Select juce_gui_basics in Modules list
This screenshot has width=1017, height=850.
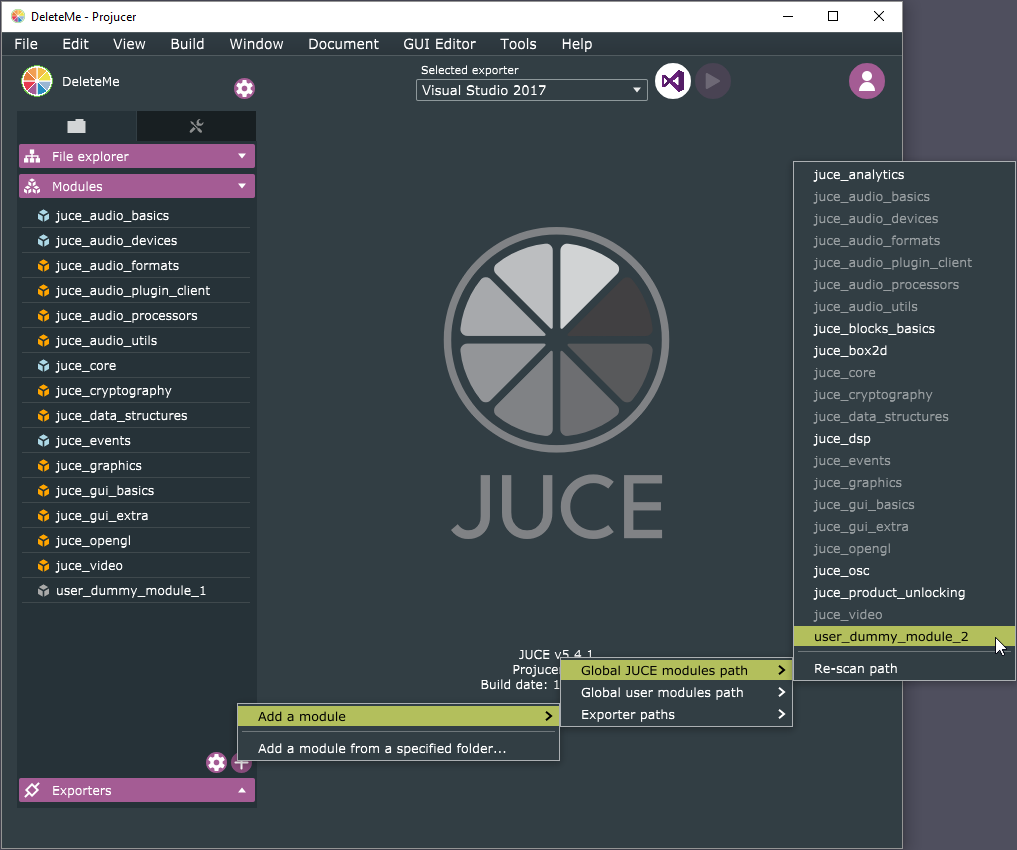(x=136, y=491)
